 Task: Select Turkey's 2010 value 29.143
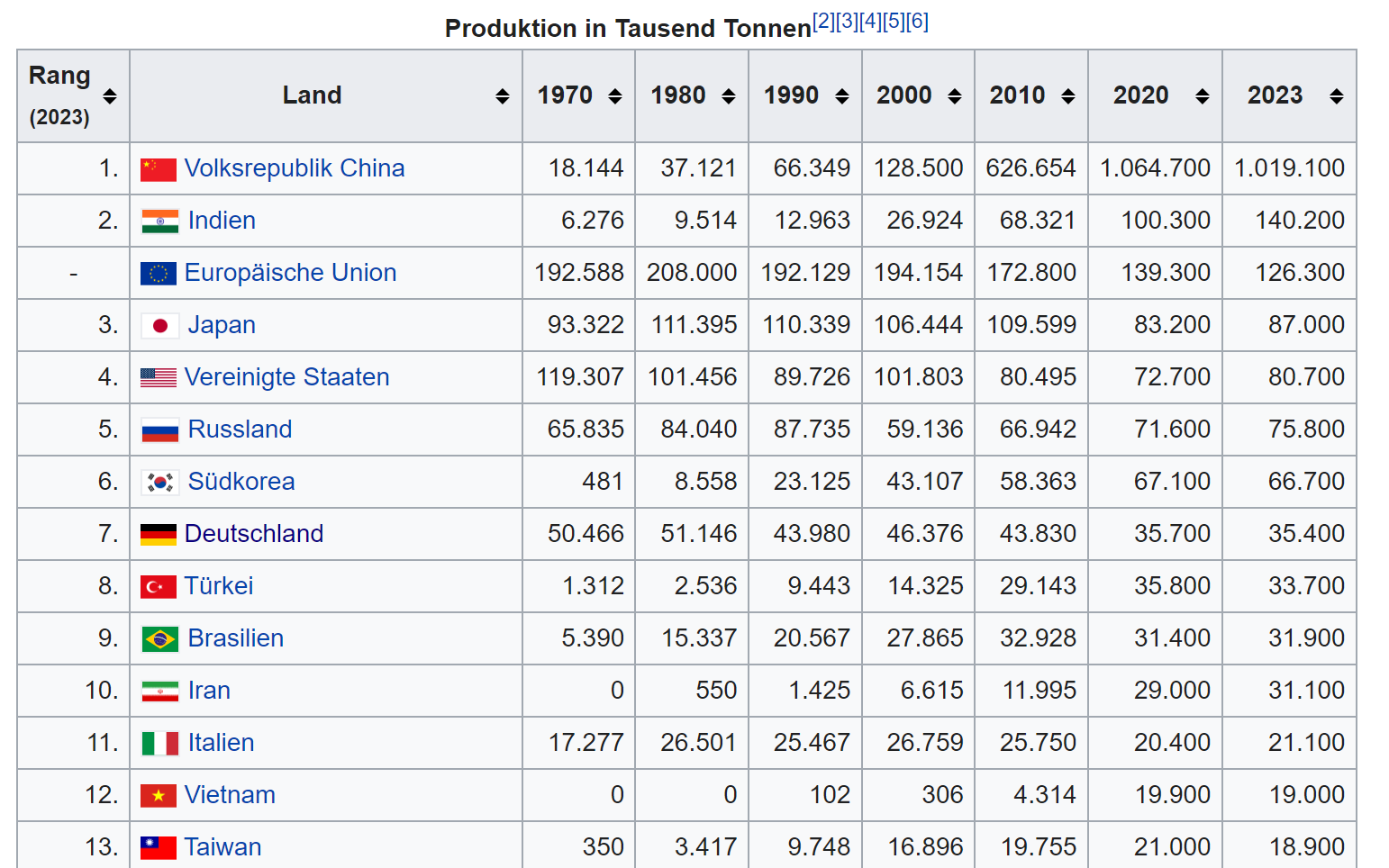click(x=1039, y=586)
